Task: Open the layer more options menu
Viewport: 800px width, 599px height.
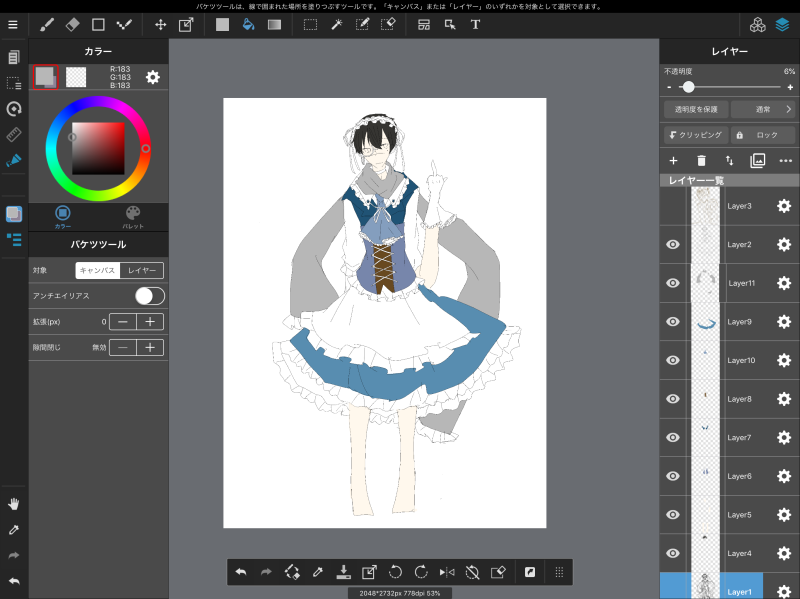Action: pyautogui.click(x=786, y=160)
